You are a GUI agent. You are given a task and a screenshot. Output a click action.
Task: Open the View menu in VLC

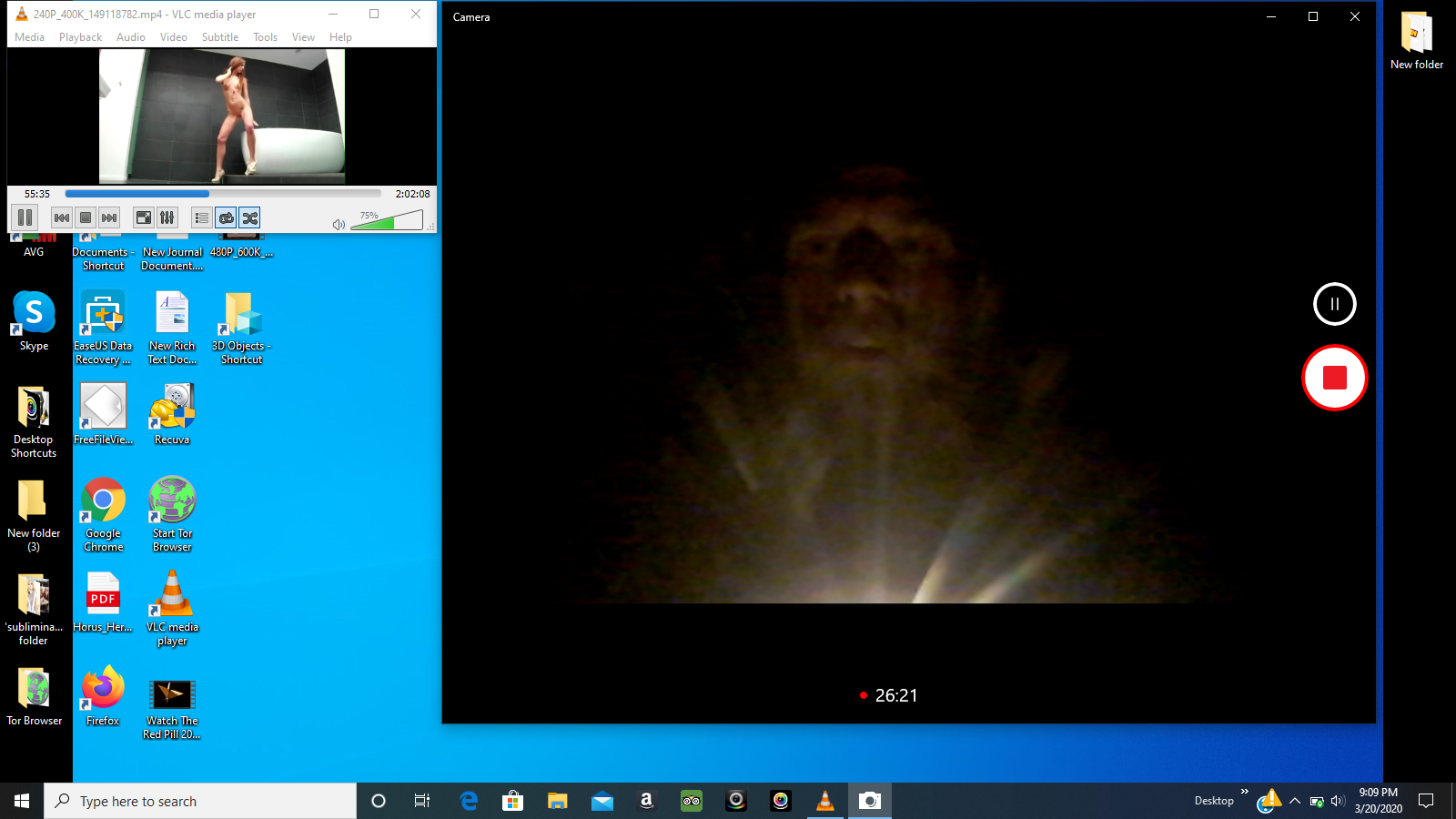pyautogui.click(x=303, y=37)
